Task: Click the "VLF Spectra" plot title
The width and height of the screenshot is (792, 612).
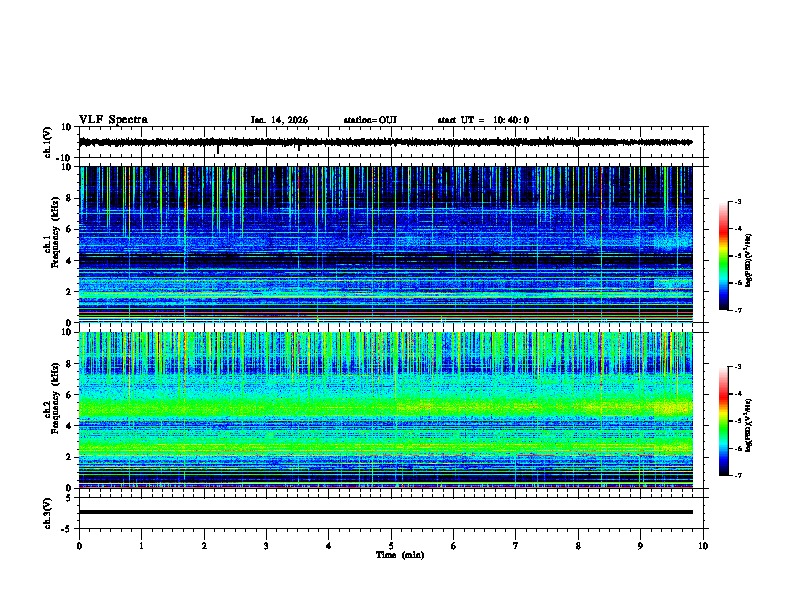Action: [113, 120]
